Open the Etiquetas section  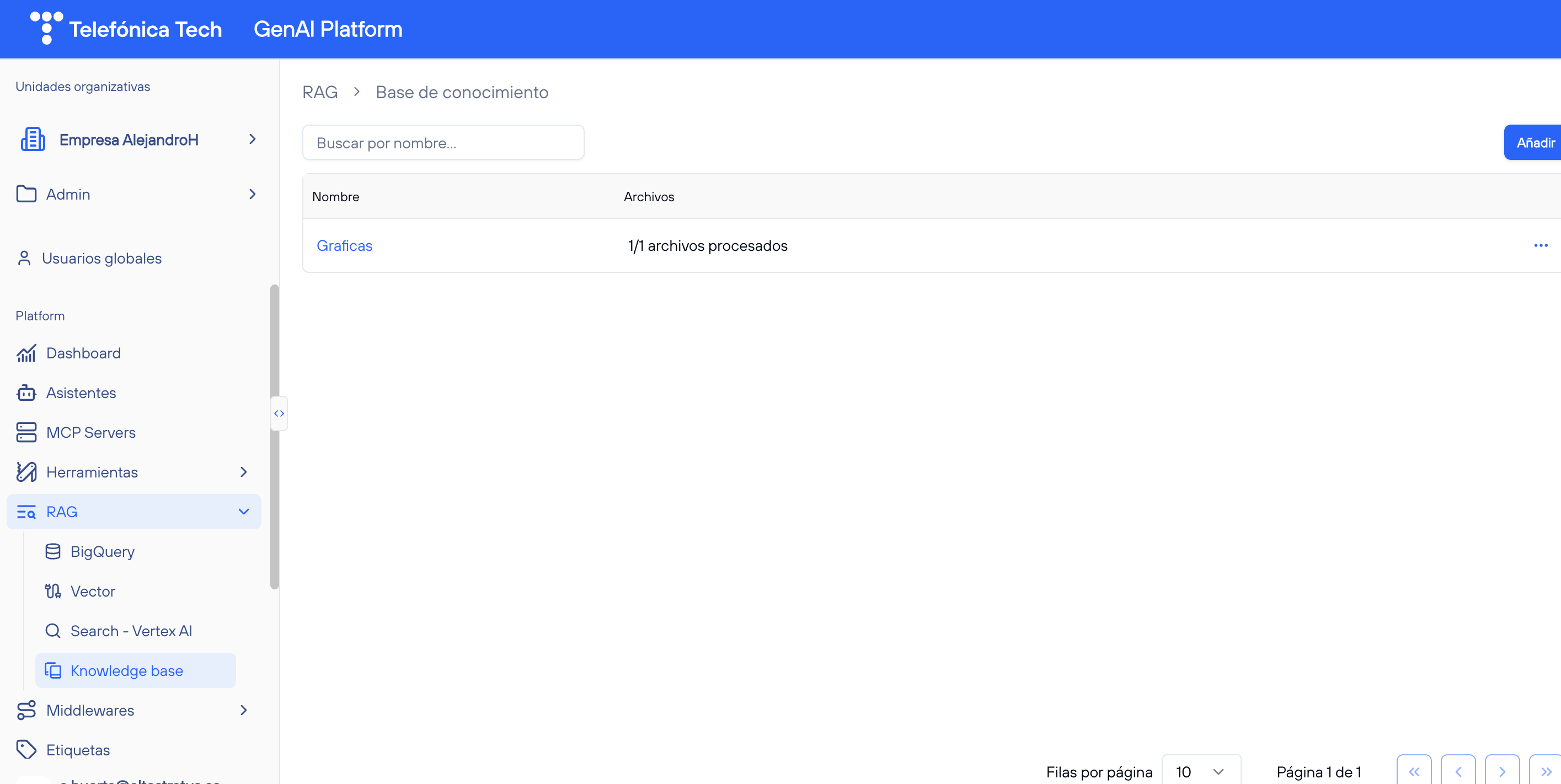tap(78, 749)
